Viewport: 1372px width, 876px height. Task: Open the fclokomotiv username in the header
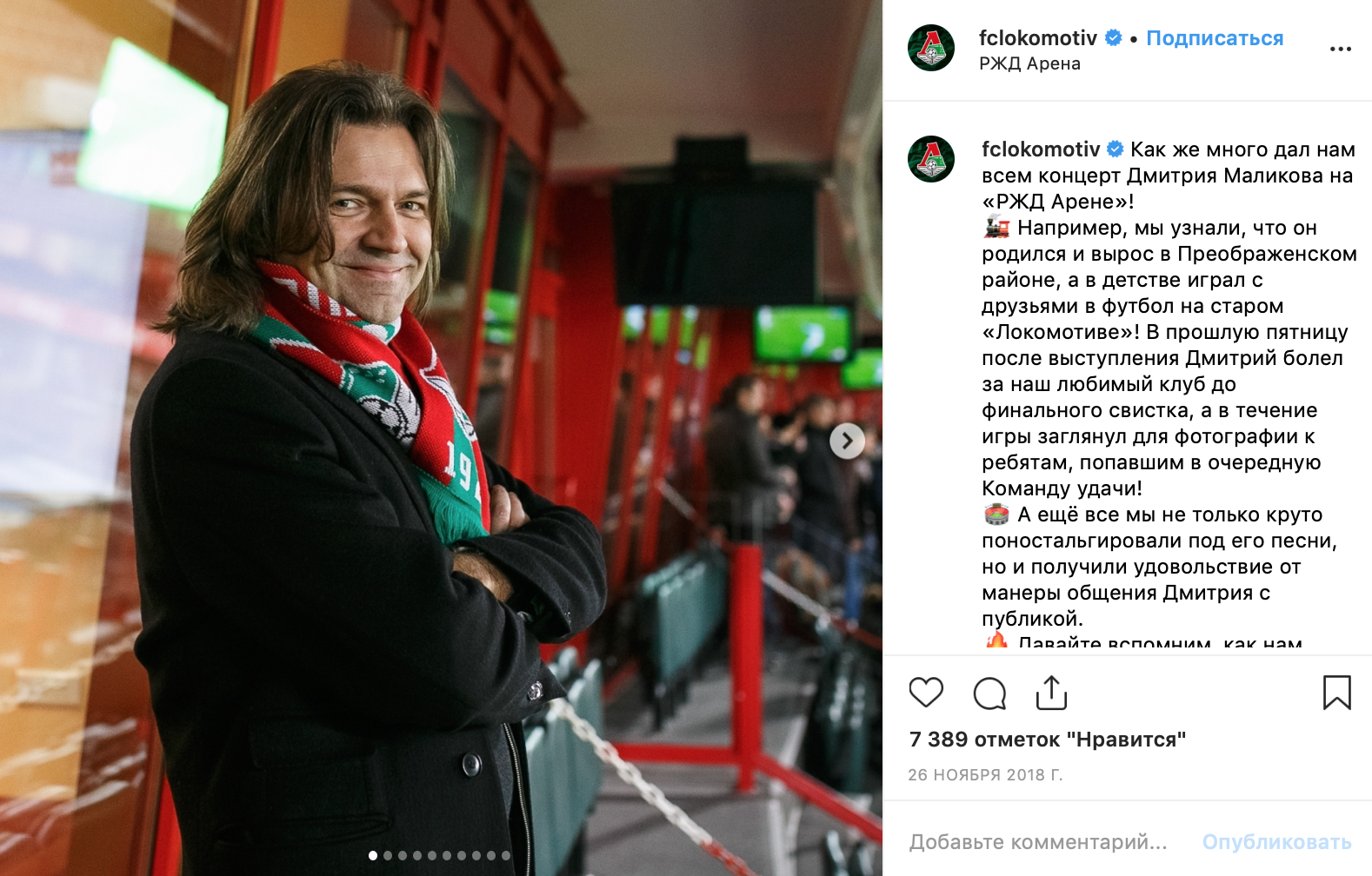click(x=1038, y=38)
